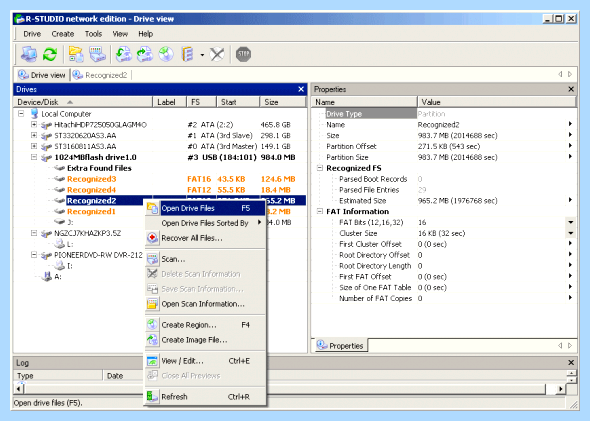
Task: Collapse the Local Computer tree node
Action: 21,114
